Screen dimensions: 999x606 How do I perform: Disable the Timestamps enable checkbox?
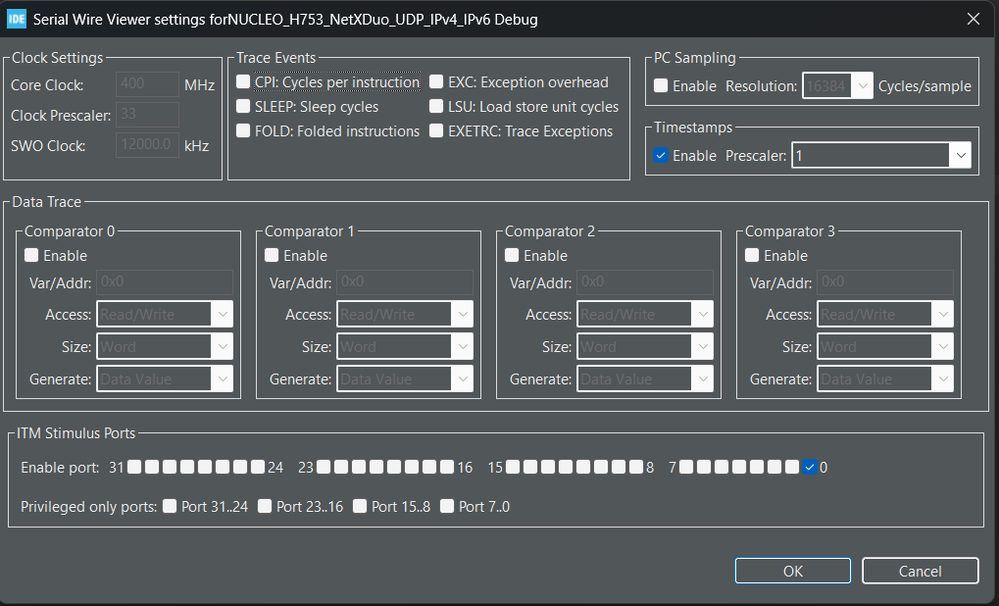point(661,156)
